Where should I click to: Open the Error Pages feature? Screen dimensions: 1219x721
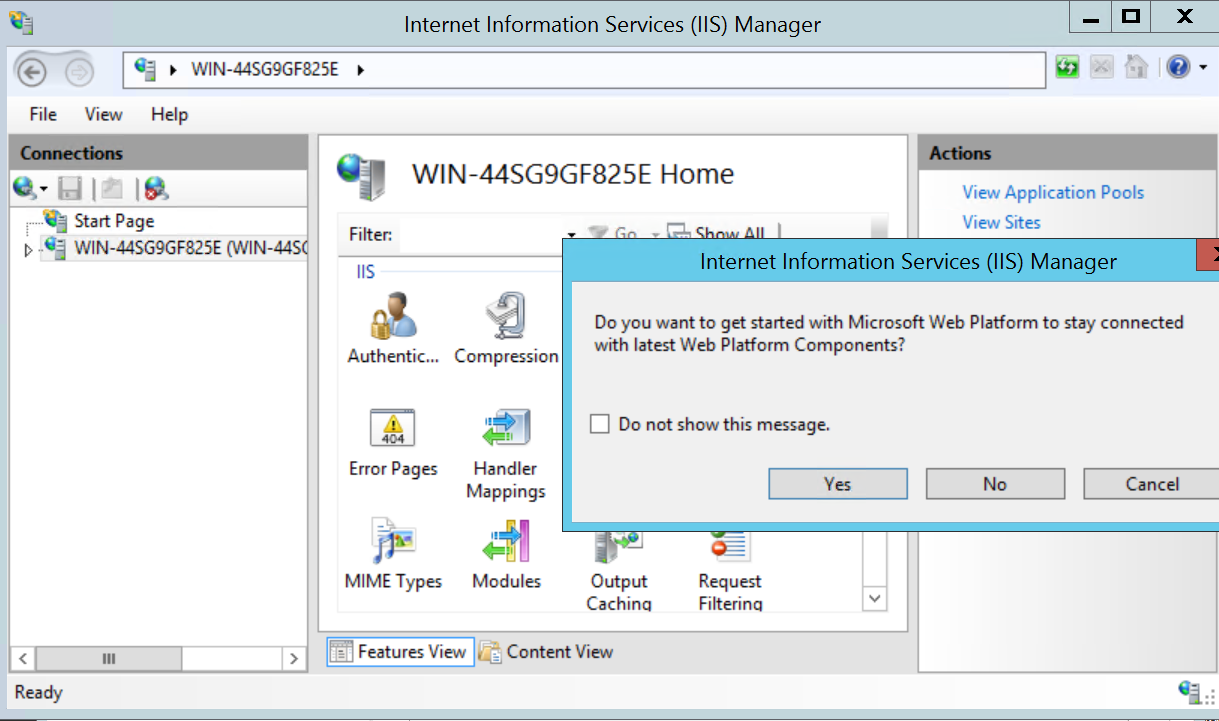tap(393, 442)
